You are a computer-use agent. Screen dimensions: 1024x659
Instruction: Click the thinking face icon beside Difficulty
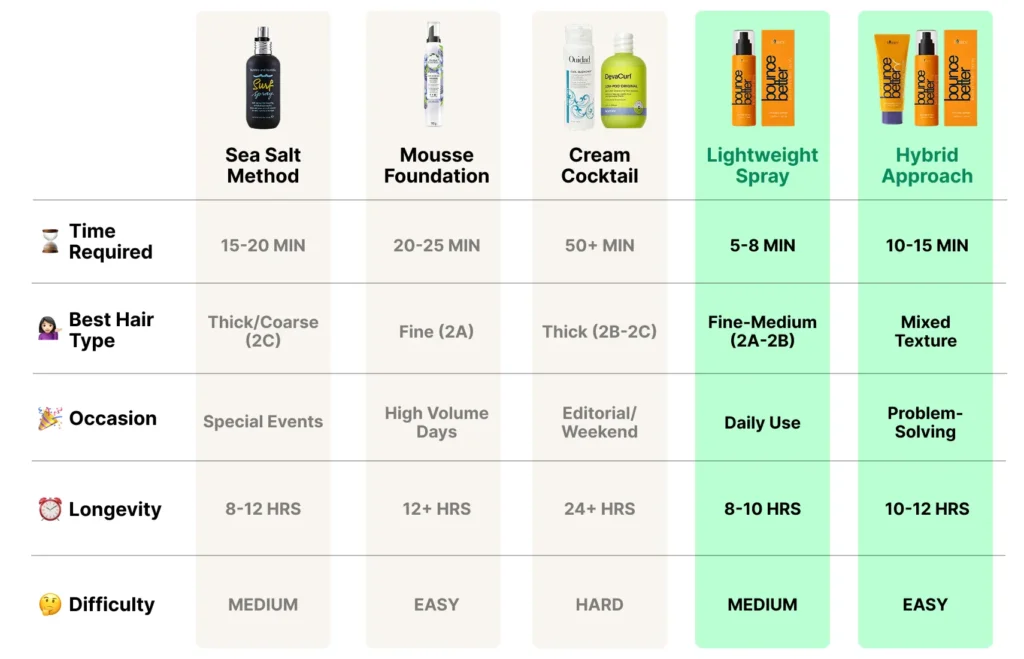(x=50, y=604)
